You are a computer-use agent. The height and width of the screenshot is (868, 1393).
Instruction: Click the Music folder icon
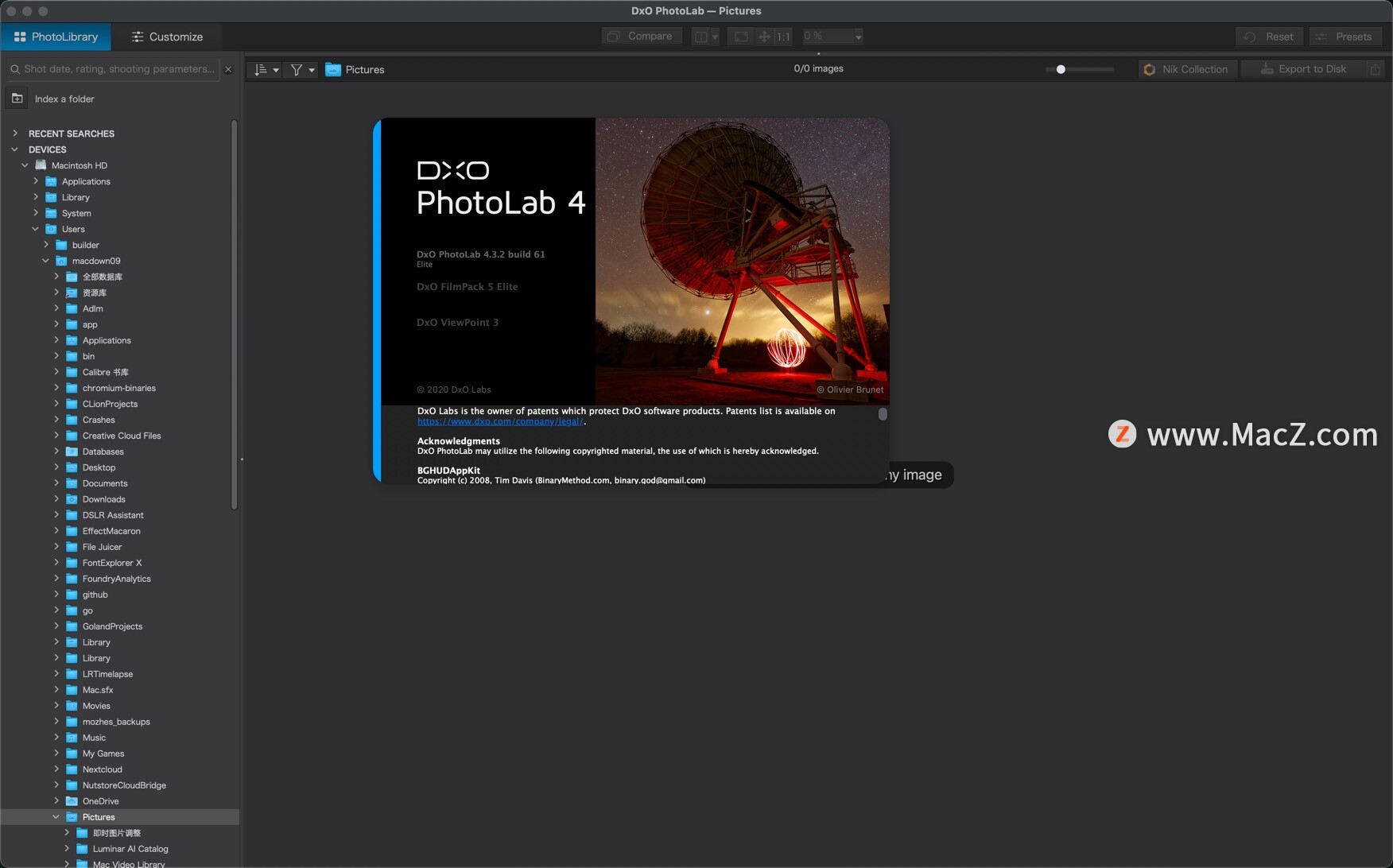coord(72,738)
